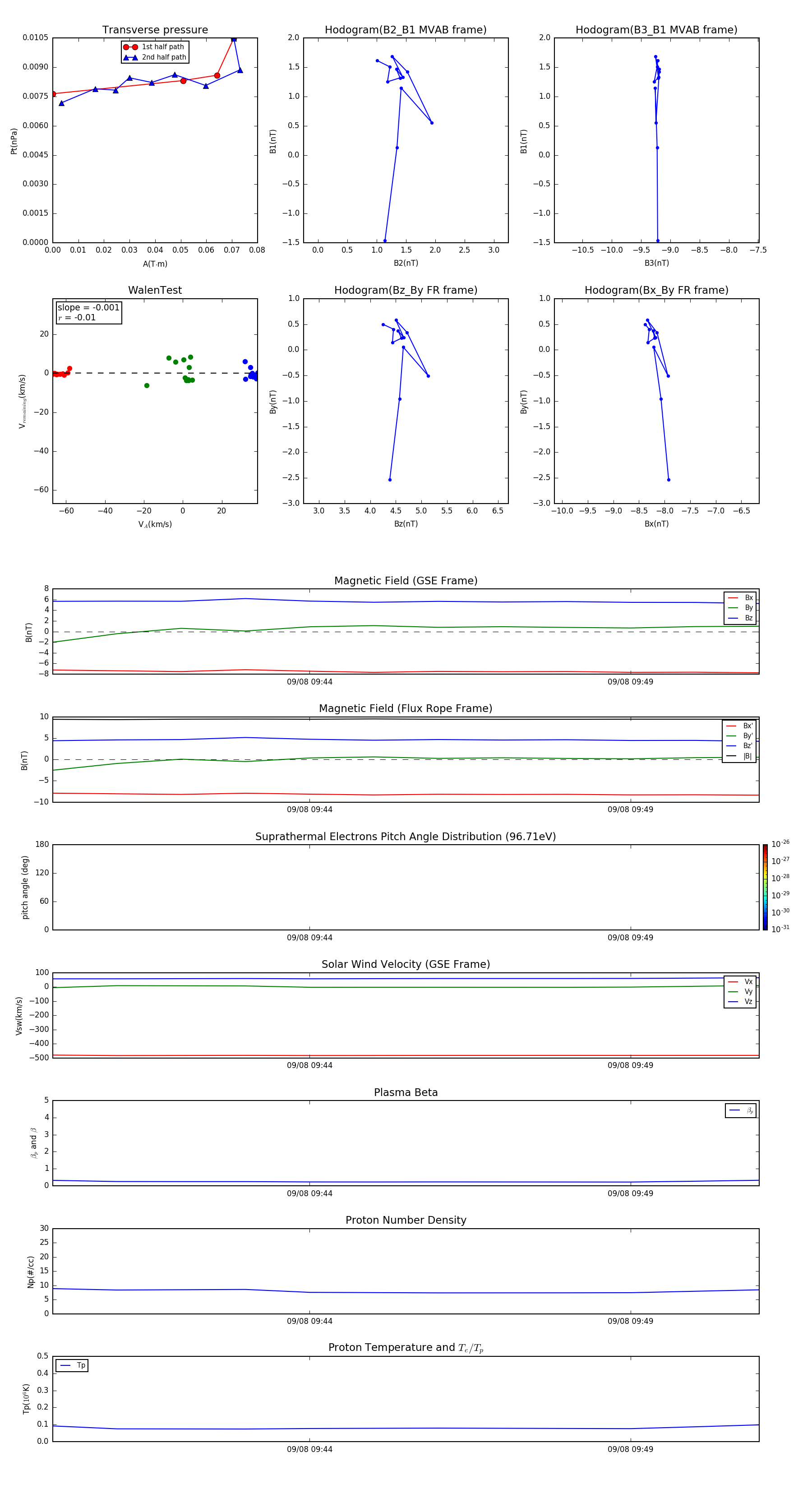
Task: Select the "Hodogram(B3_B1 MVAB frame)" title
Action: (656, 30)
